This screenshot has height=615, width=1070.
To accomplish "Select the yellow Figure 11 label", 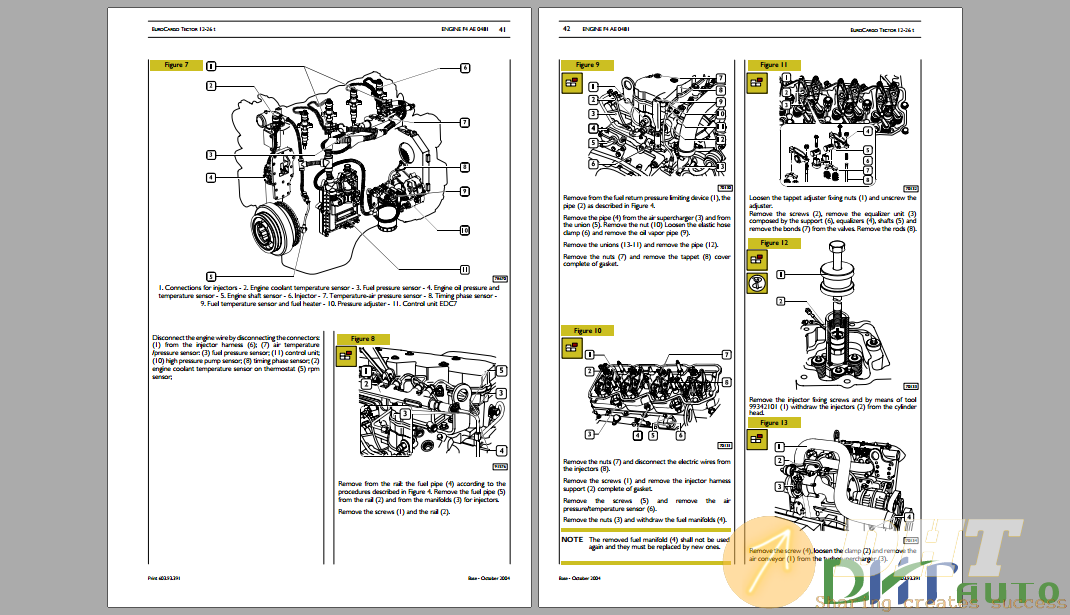I will [x=774, y=65].
